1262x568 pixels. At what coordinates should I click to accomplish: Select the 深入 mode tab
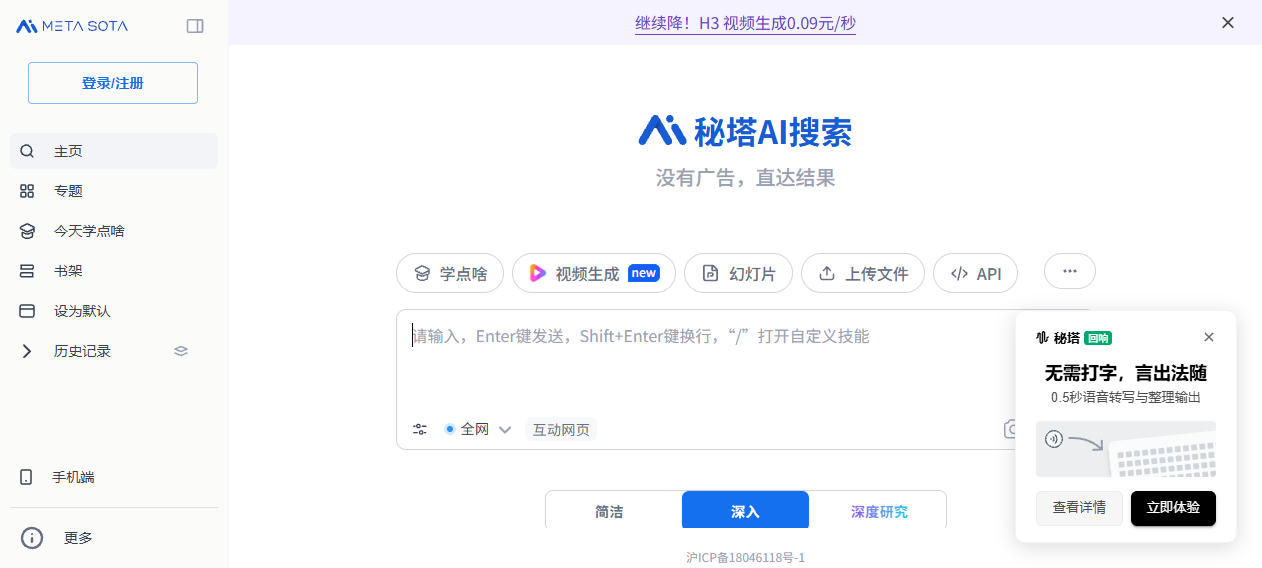[745, 511]
